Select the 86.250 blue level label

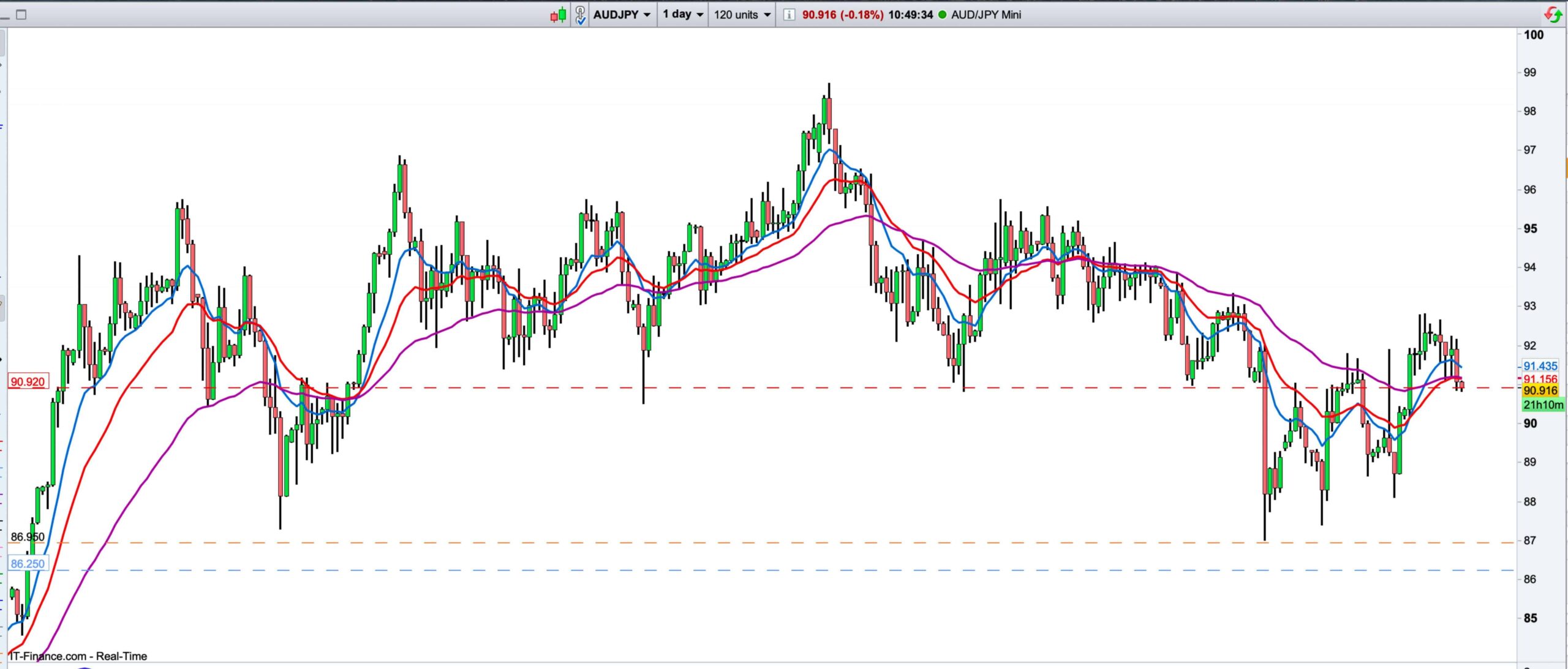(28, 564)
